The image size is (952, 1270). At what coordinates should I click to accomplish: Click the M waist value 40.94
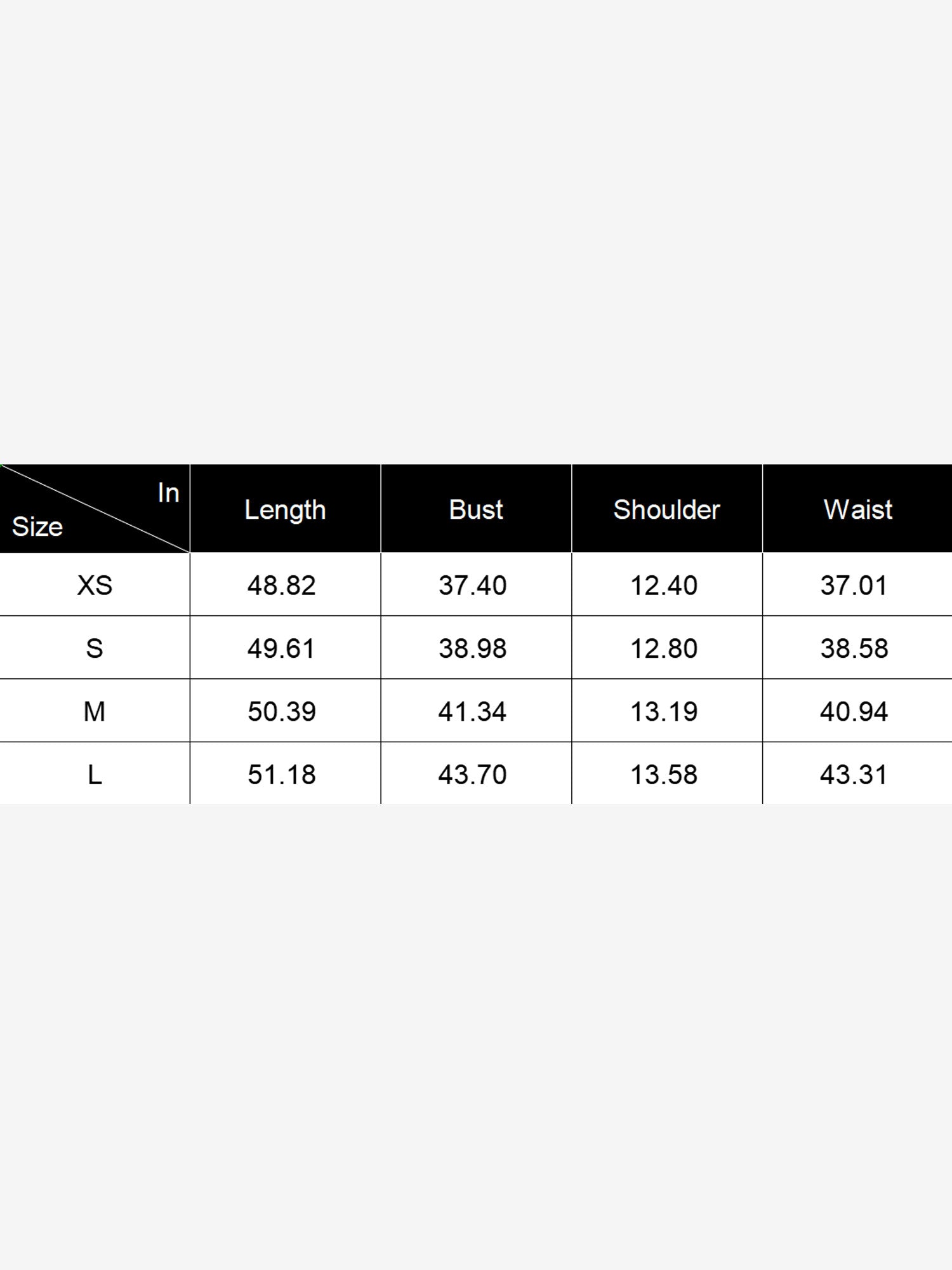854,711
